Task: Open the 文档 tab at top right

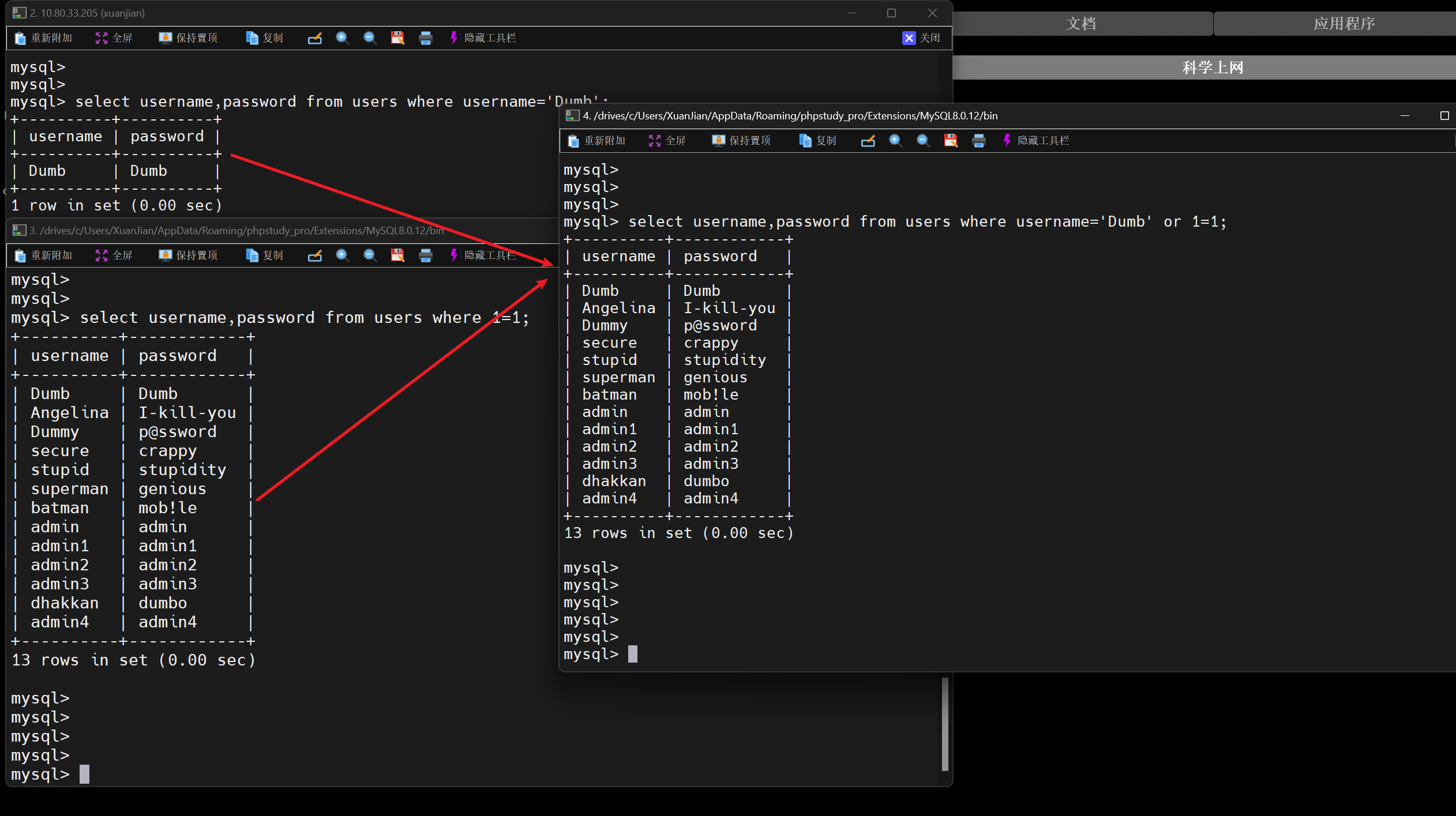Action: 1081,24
